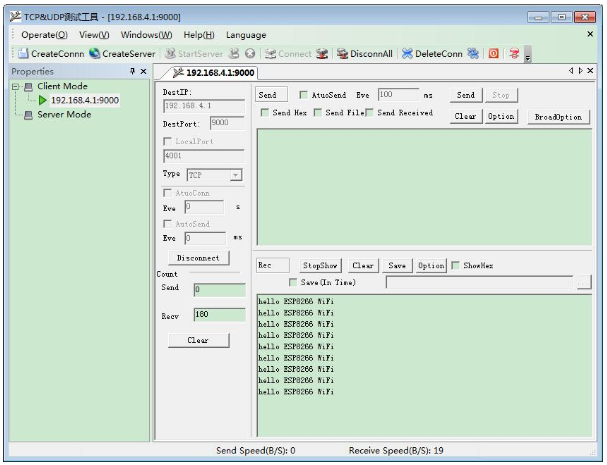Select Server Mode in the tree
The image size is (607, 465).
[64, 115]
